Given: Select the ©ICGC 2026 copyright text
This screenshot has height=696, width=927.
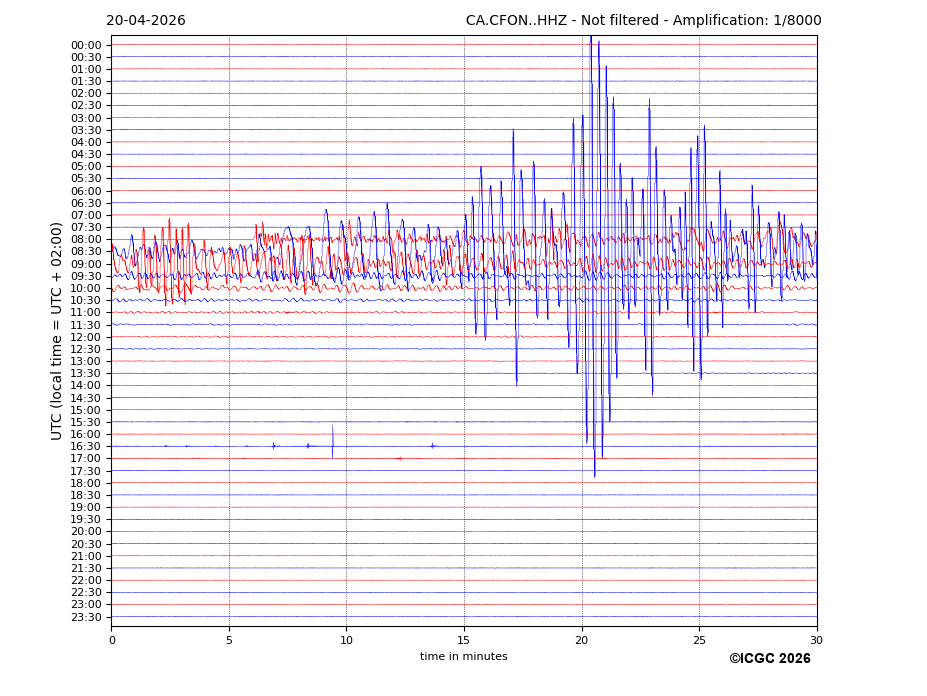Looking at the screenshot, I should (x=769, y=659).
